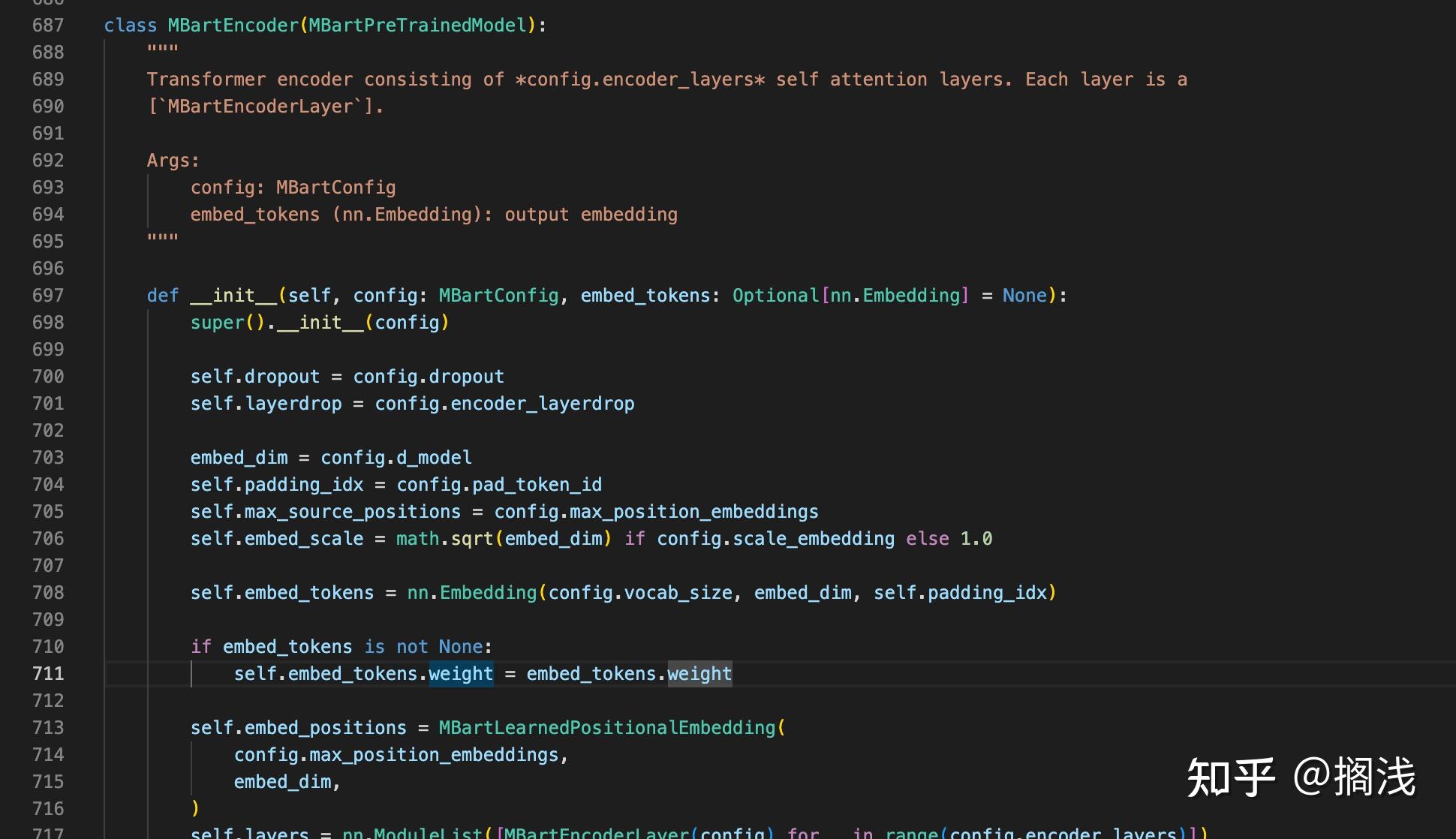Image resolution: width=1456 pixels, height=839 pixels.
Task: Click config.scale_embedding condition
Action: [776, 538]
